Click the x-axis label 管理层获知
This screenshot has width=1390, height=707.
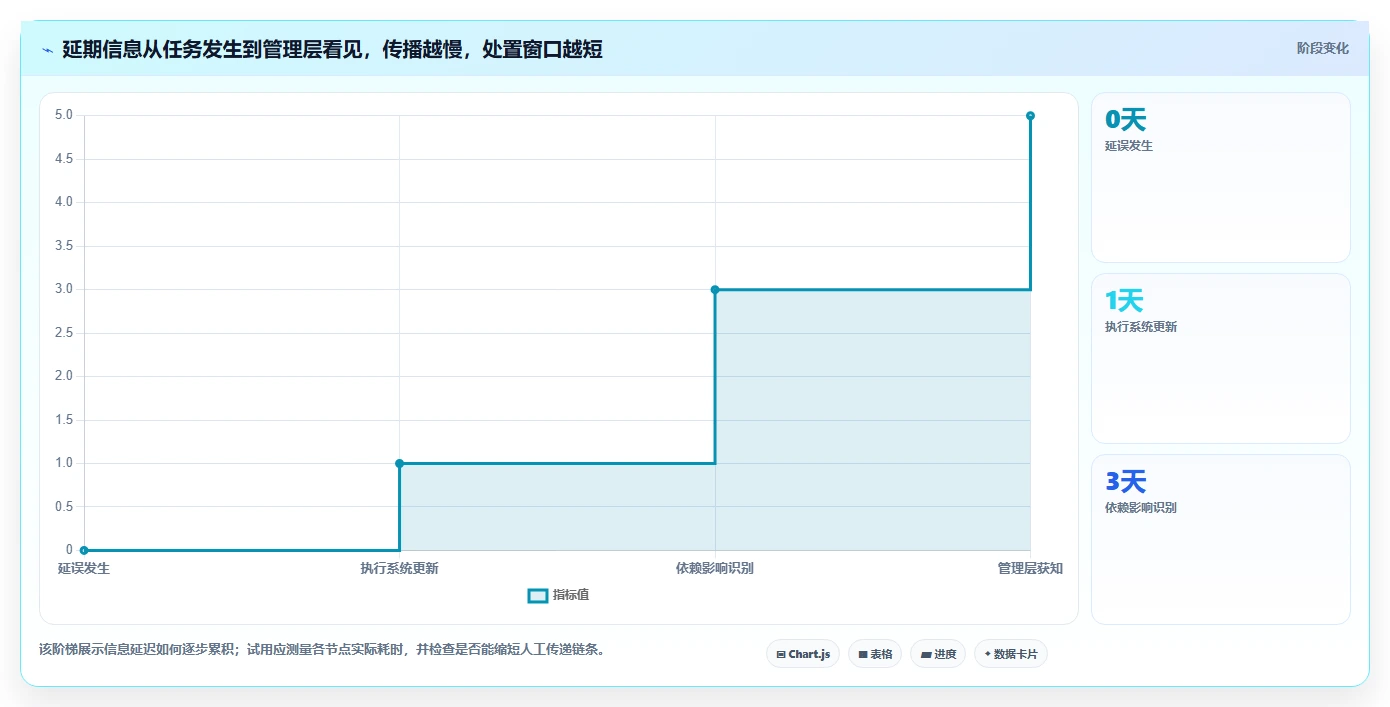point(1030,569)
